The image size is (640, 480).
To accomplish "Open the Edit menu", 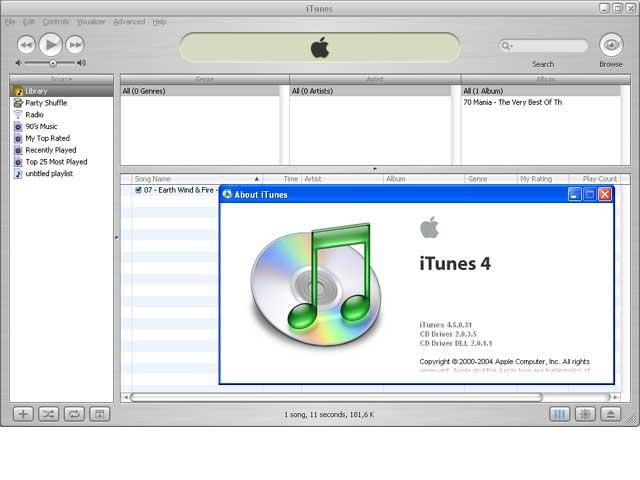I will (29, 22).
